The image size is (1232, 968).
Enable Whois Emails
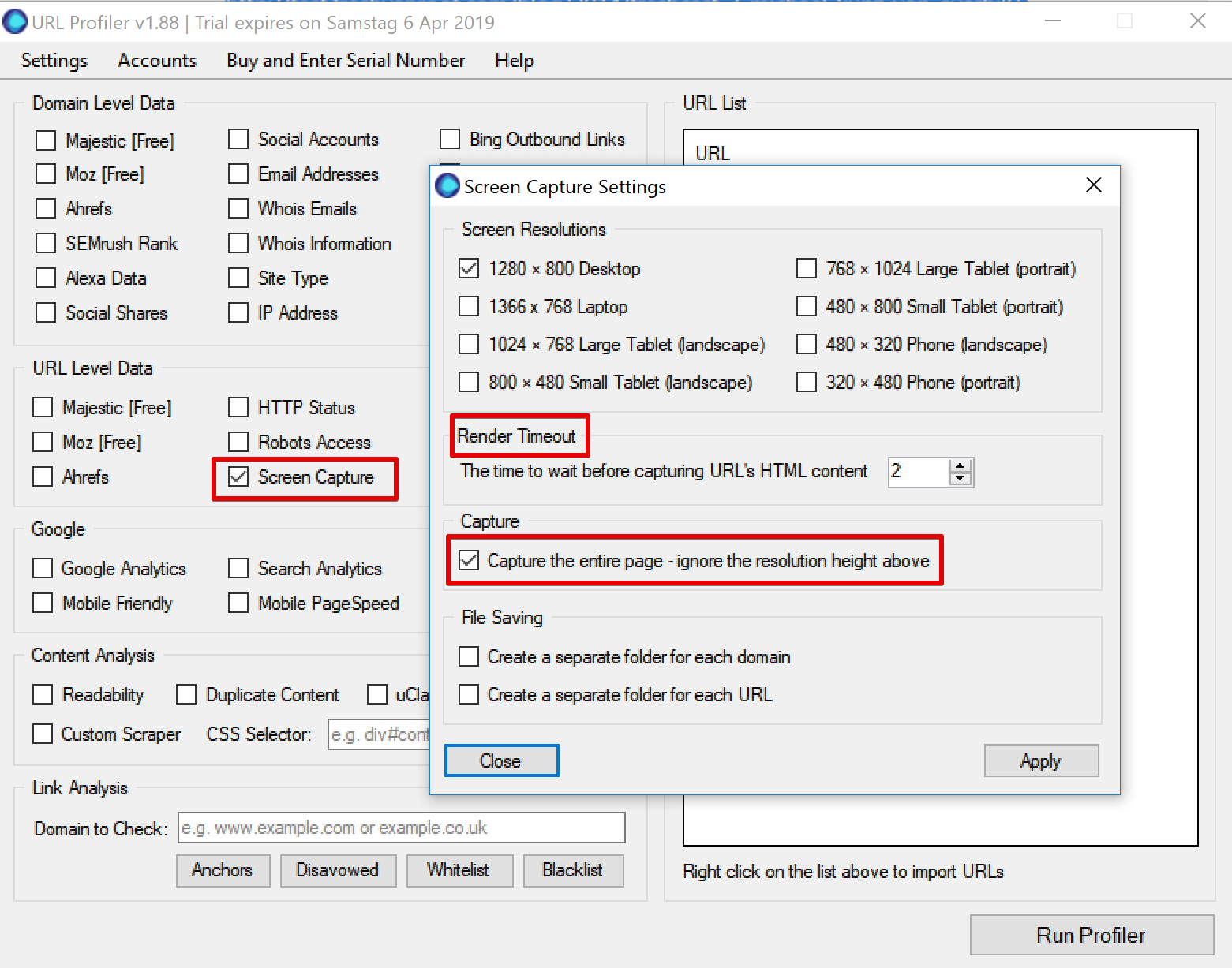(238, 208)
